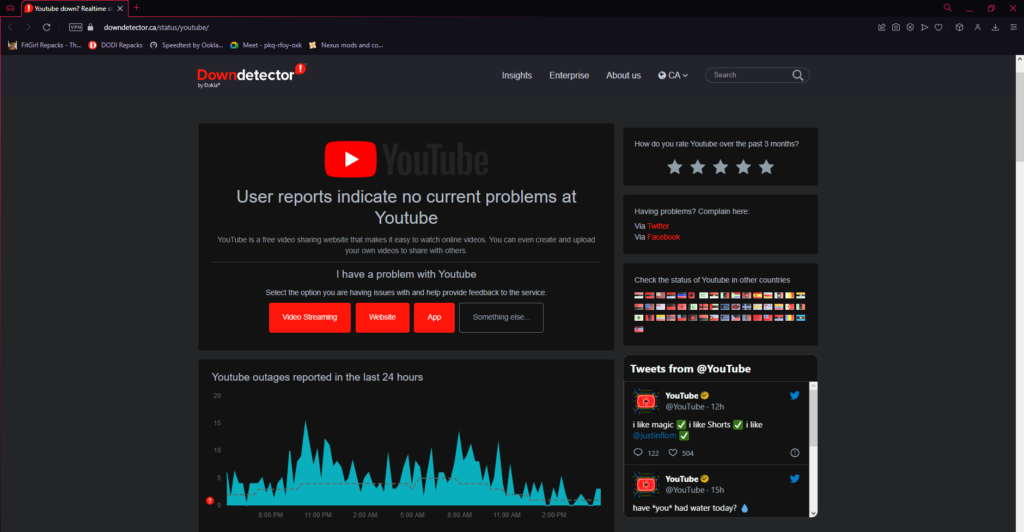This screenshot has height=532, width=1024.
Task: Open the @justinflom mention link
Action: (654, 435)
